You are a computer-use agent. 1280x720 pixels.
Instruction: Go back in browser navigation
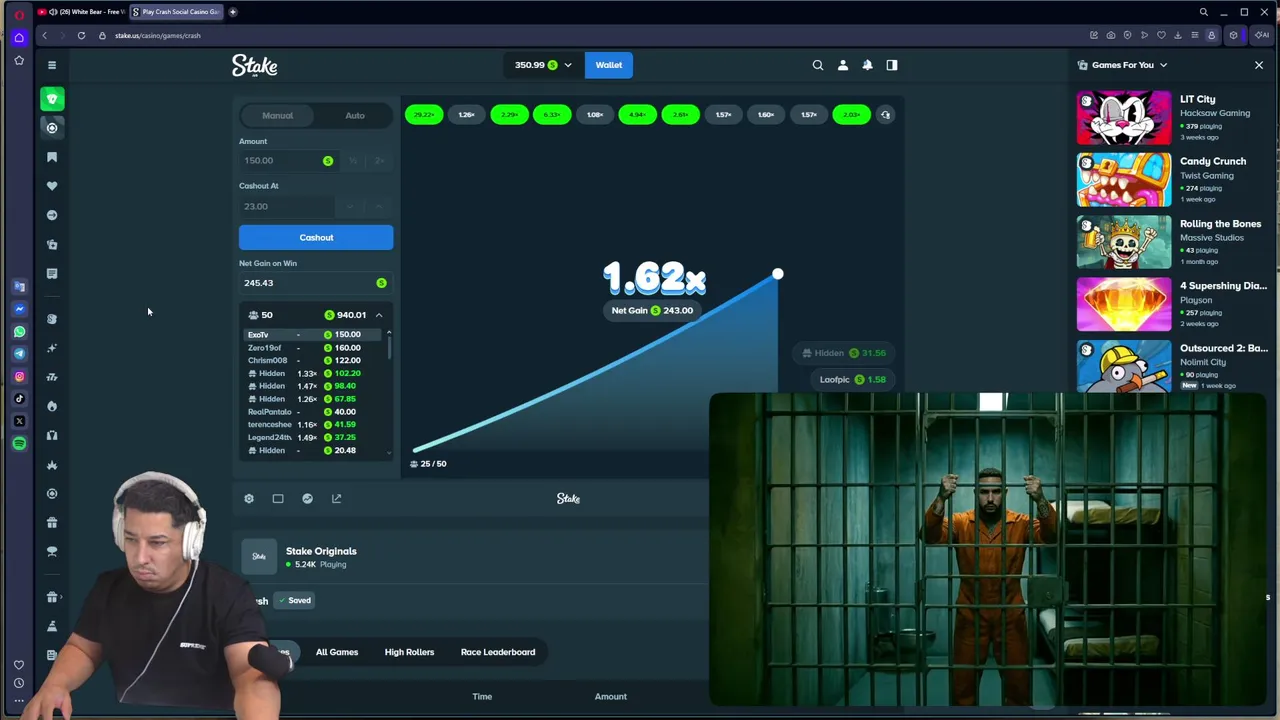coord(44,35)
